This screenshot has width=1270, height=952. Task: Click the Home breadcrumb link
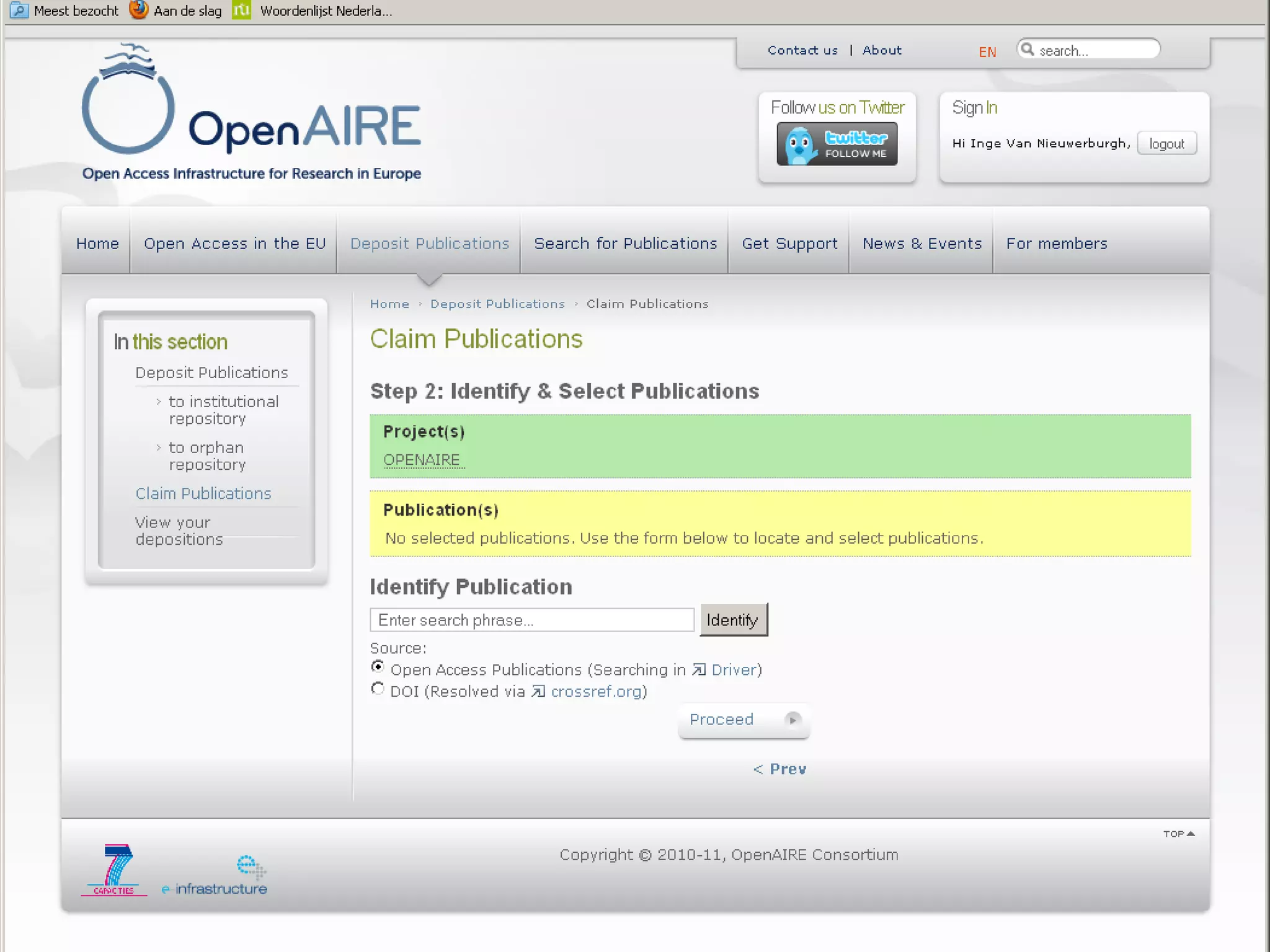point(389,304)
